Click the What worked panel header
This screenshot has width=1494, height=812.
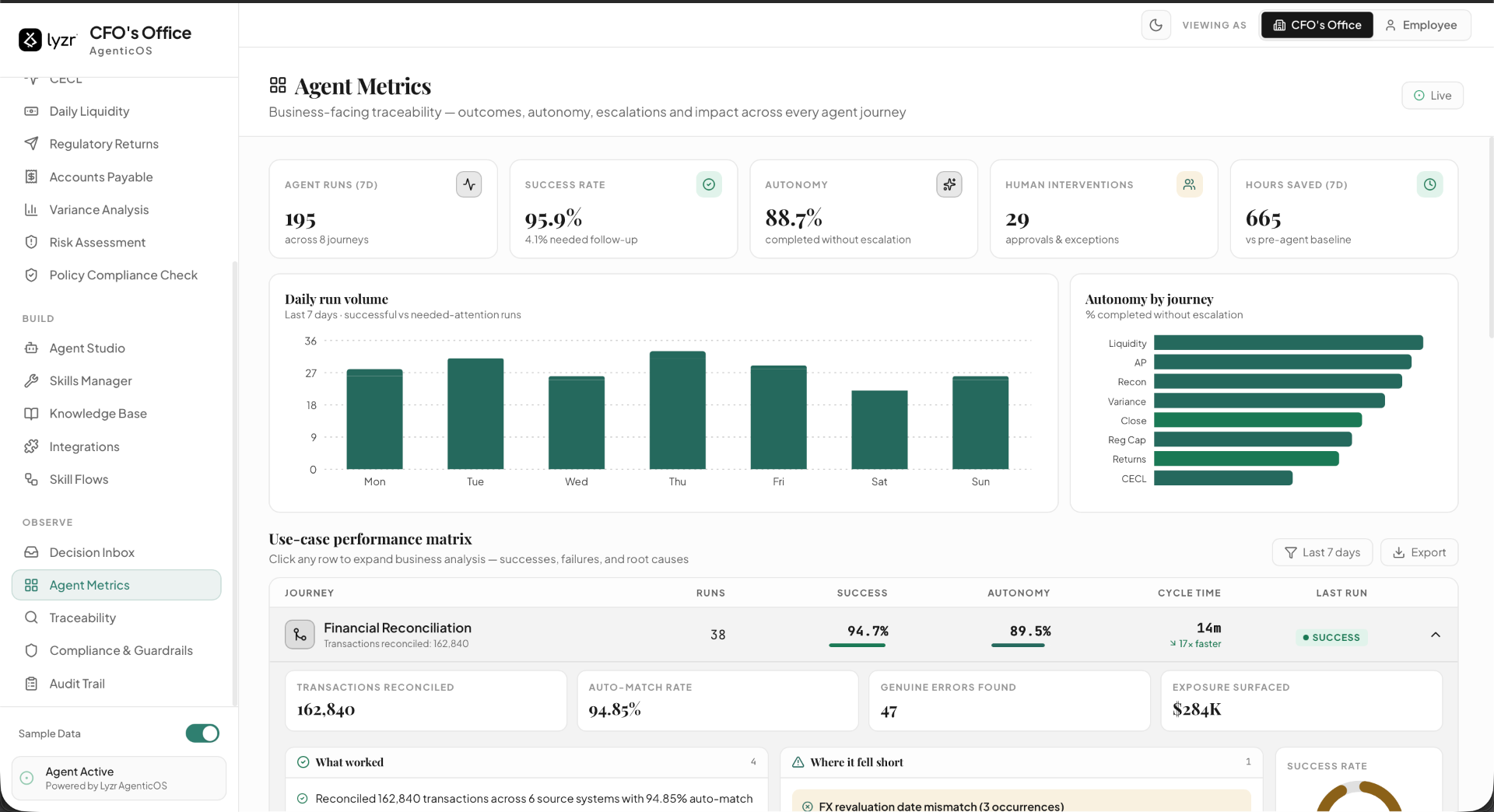[527, 762]
